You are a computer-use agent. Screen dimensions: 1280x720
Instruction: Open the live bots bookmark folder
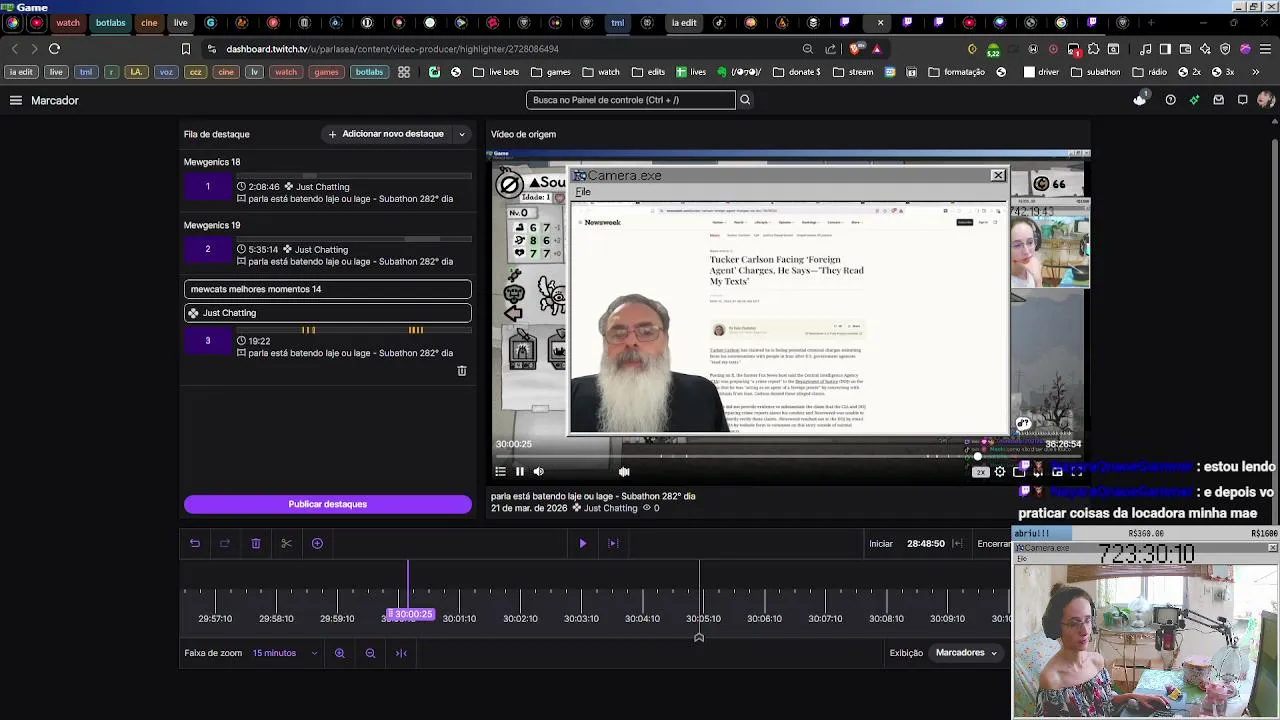pyautogui.click(x=496, y=72)
